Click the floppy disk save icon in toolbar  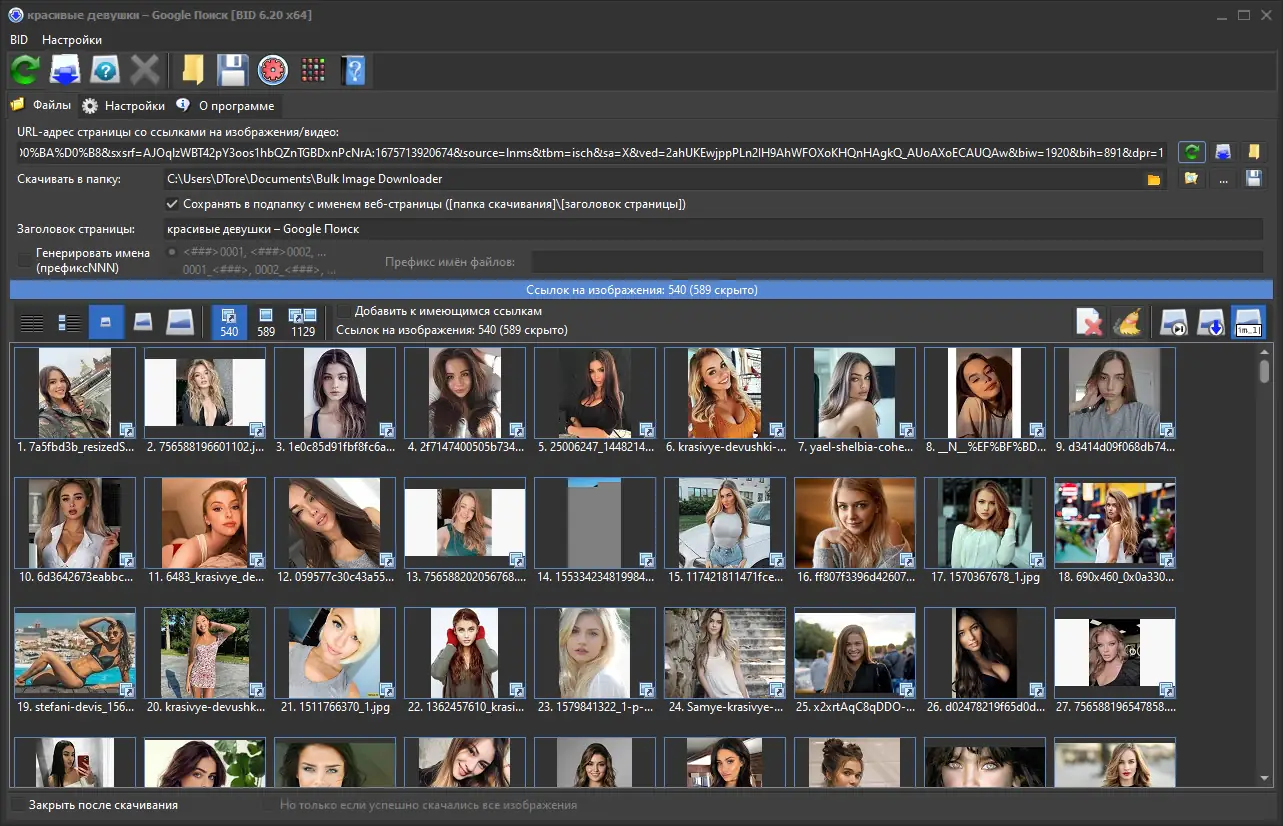[x=233, y=70]
